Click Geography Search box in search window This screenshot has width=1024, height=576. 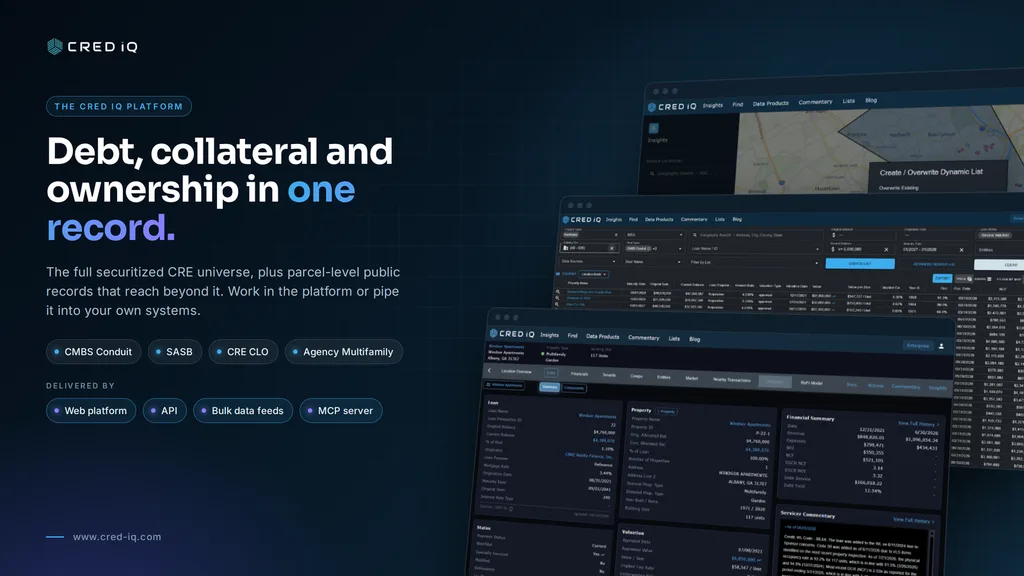755,235
